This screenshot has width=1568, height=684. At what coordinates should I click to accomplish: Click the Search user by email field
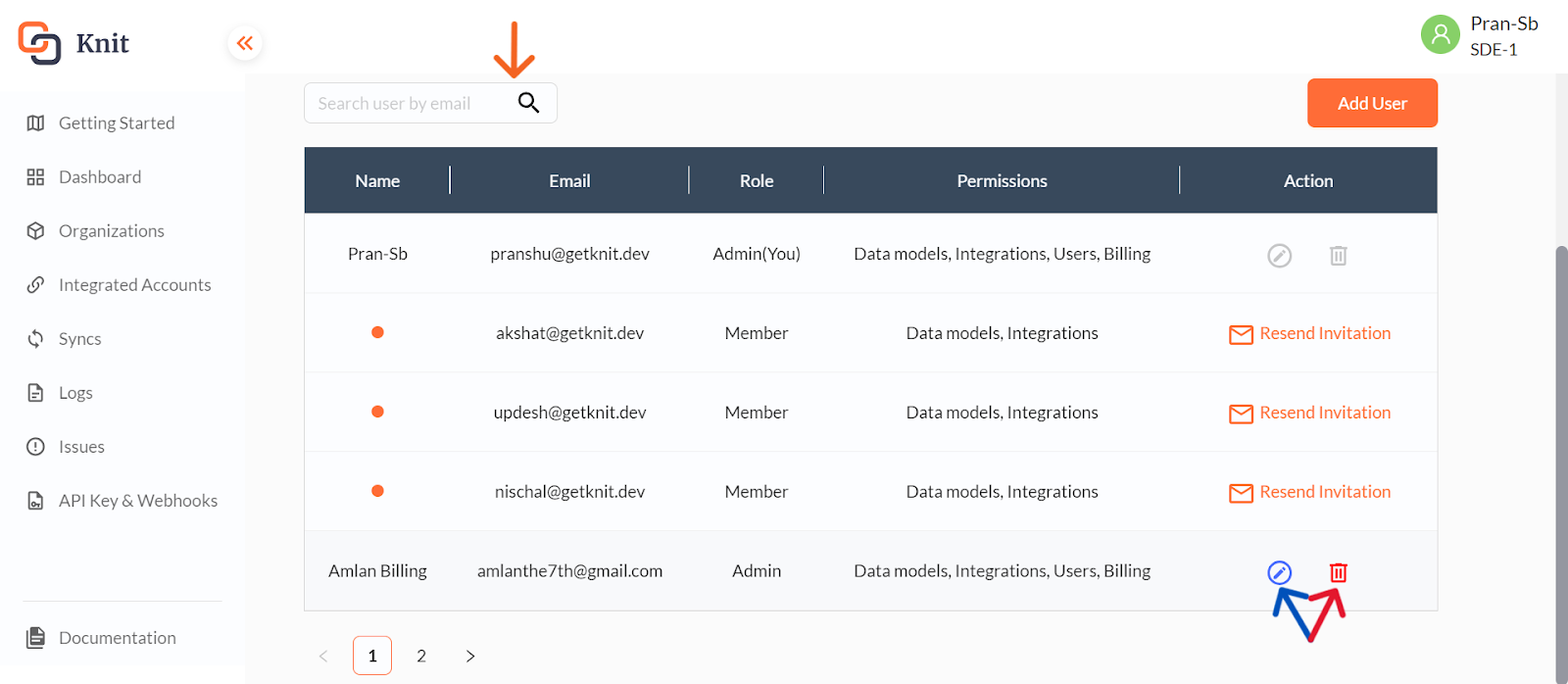click(x=407, y=104)
